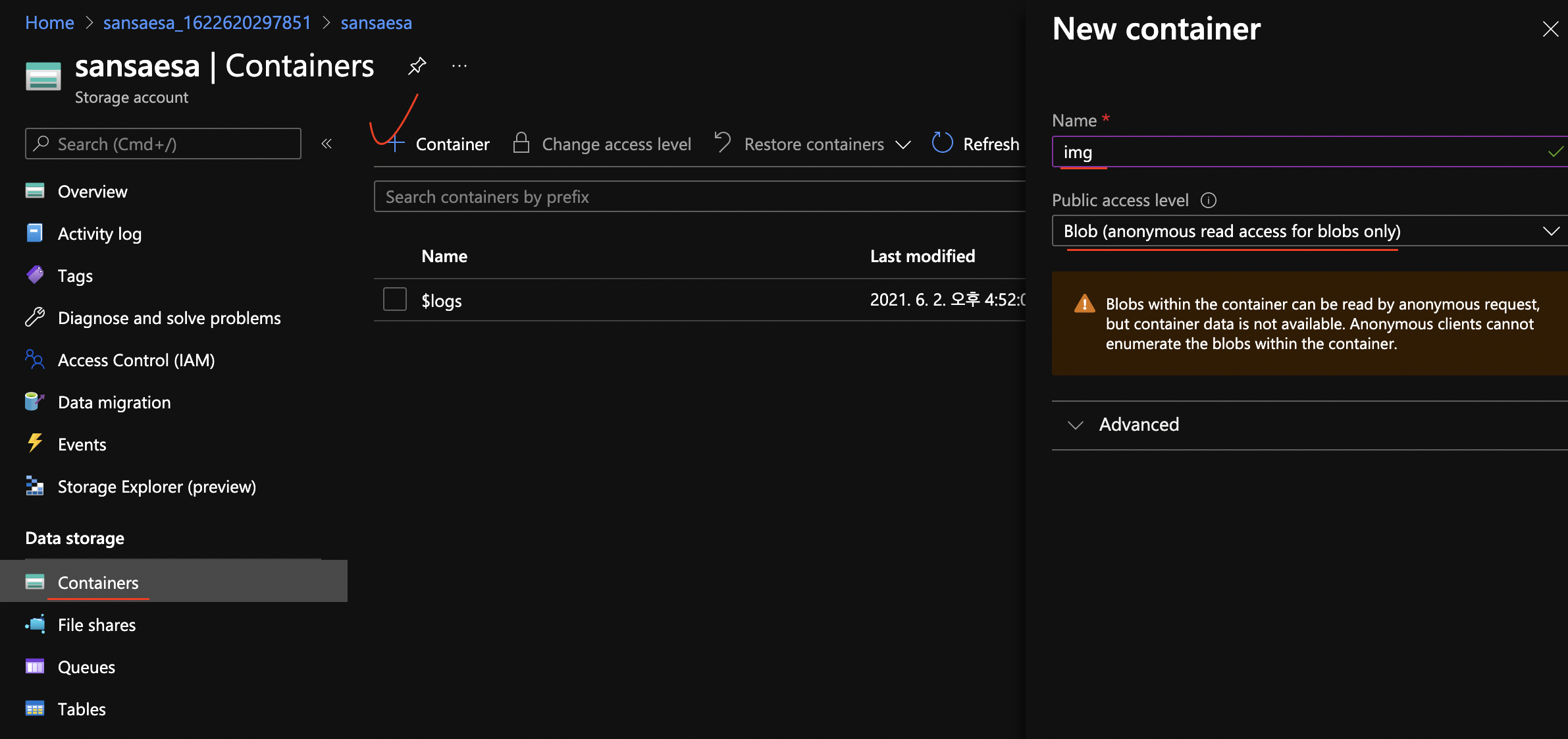1568x739 pixels.
Task: Expand the Advanced section
Action: [x=1139, y=425]
